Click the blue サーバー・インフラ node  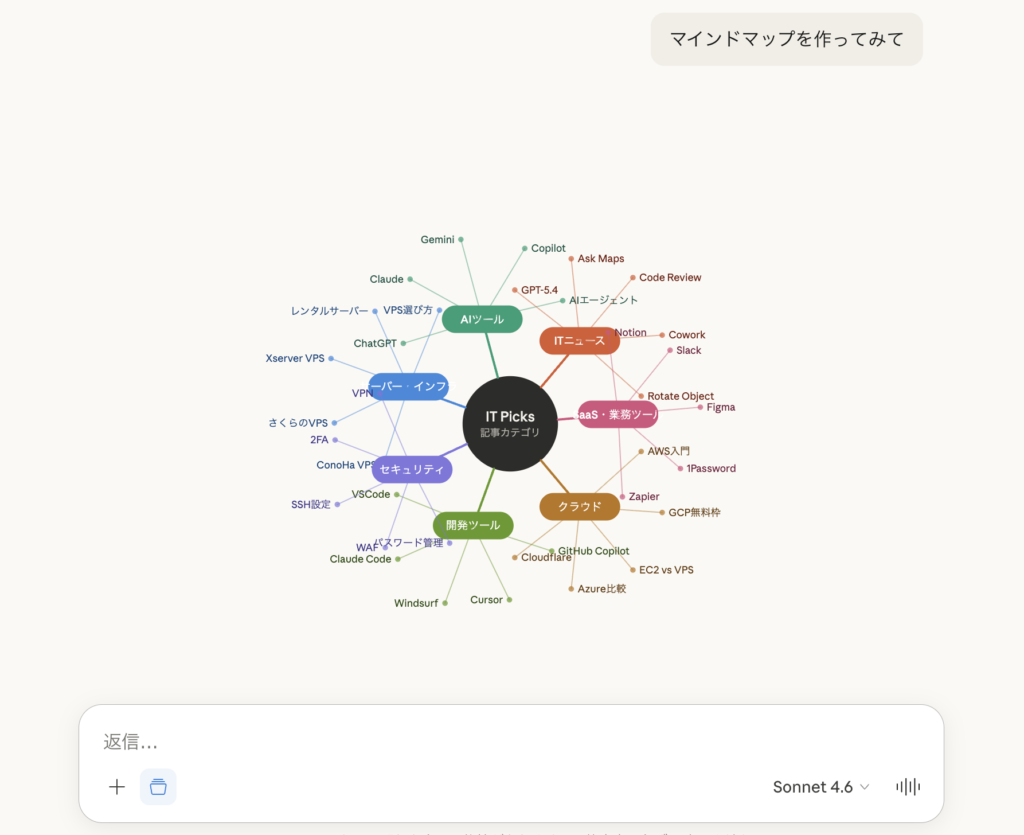[409, 387]
